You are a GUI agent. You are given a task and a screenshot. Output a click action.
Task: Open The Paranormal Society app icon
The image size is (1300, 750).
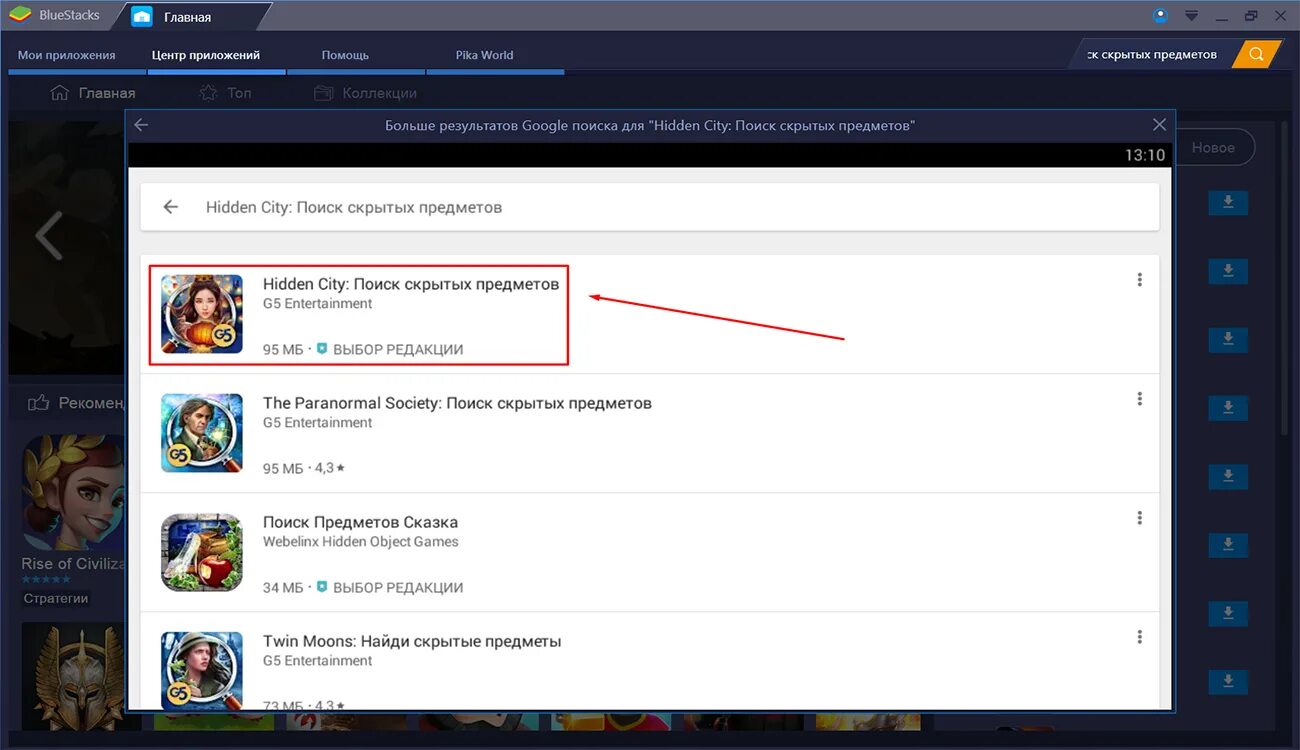[x=202, y=433]
